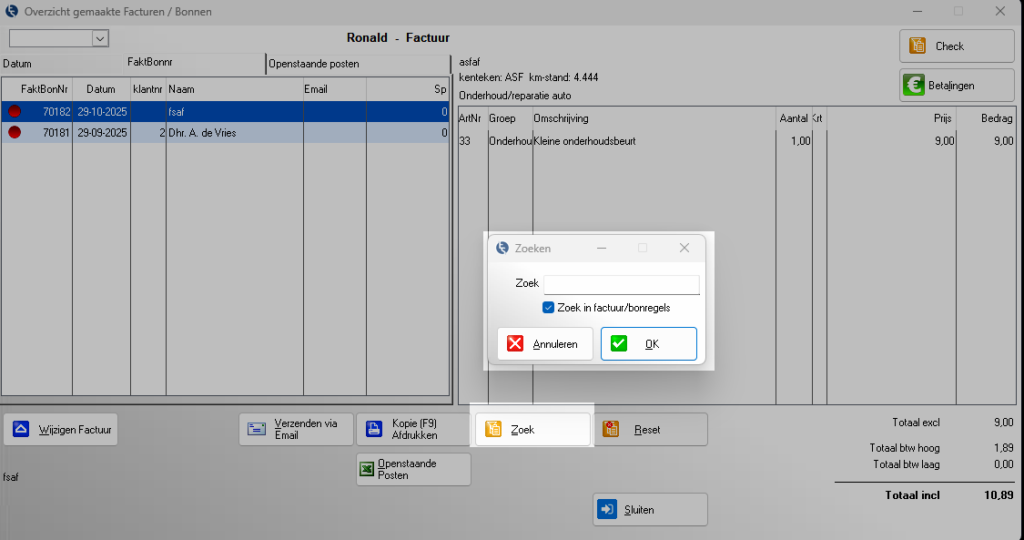Click the Sluiten exit icon button
This screenshot has height=540, width=1024.
pos(608,509)
